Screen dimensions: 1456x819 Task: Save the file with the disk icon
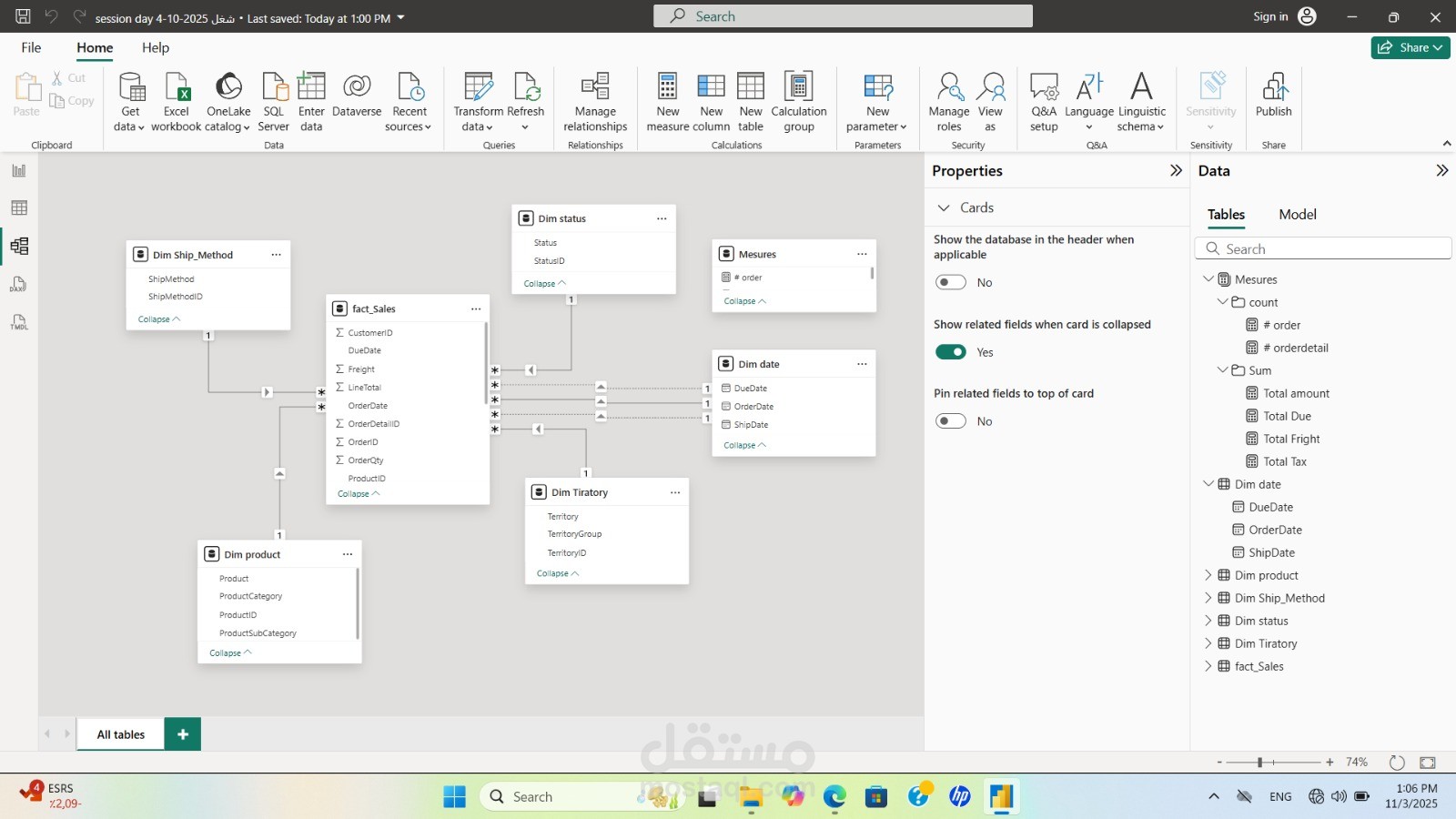pyautogui.click(x=23, y=16)
